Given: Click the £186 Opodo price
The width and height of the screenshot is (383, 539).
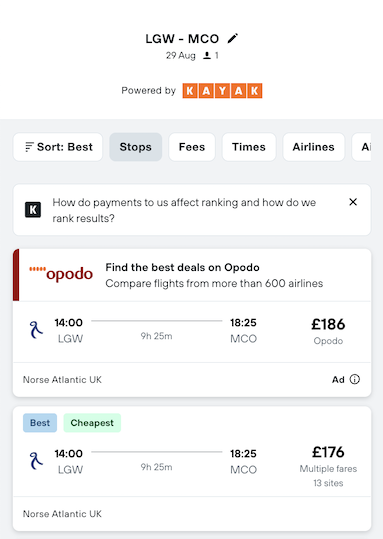Looking at the screenshot, I should point(328,324).
